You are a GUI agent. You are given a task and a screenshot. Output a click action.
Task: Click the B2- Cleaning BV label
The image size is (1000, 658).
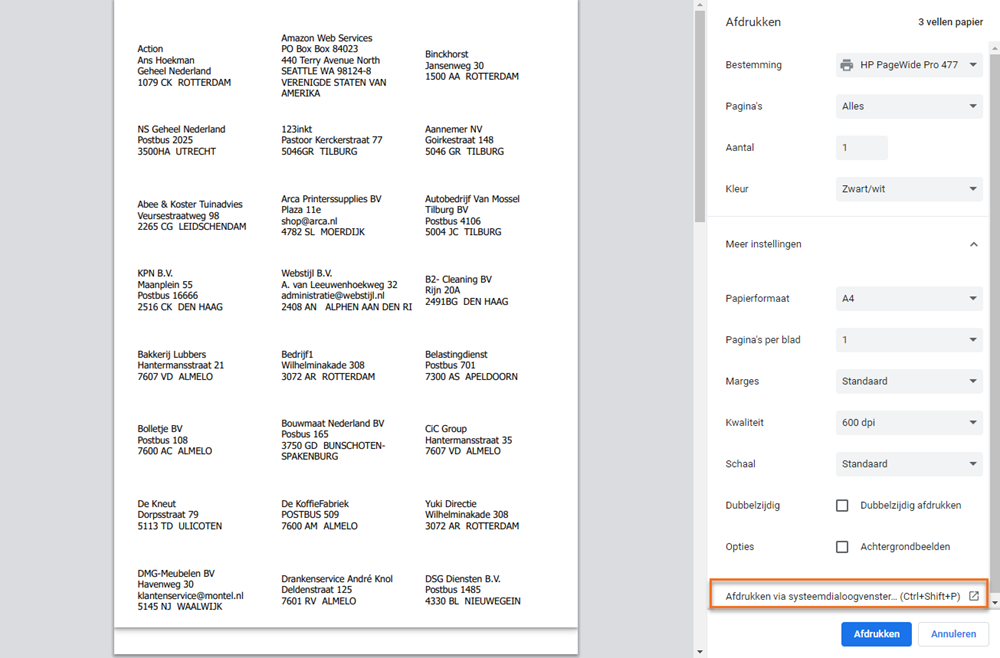click(467, 290)
